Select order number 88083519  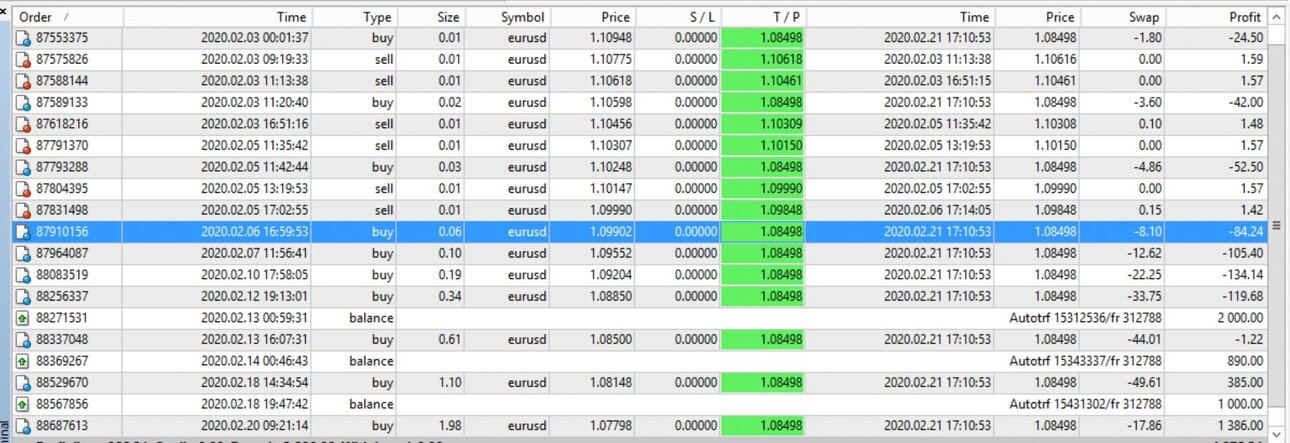point(62,275)
